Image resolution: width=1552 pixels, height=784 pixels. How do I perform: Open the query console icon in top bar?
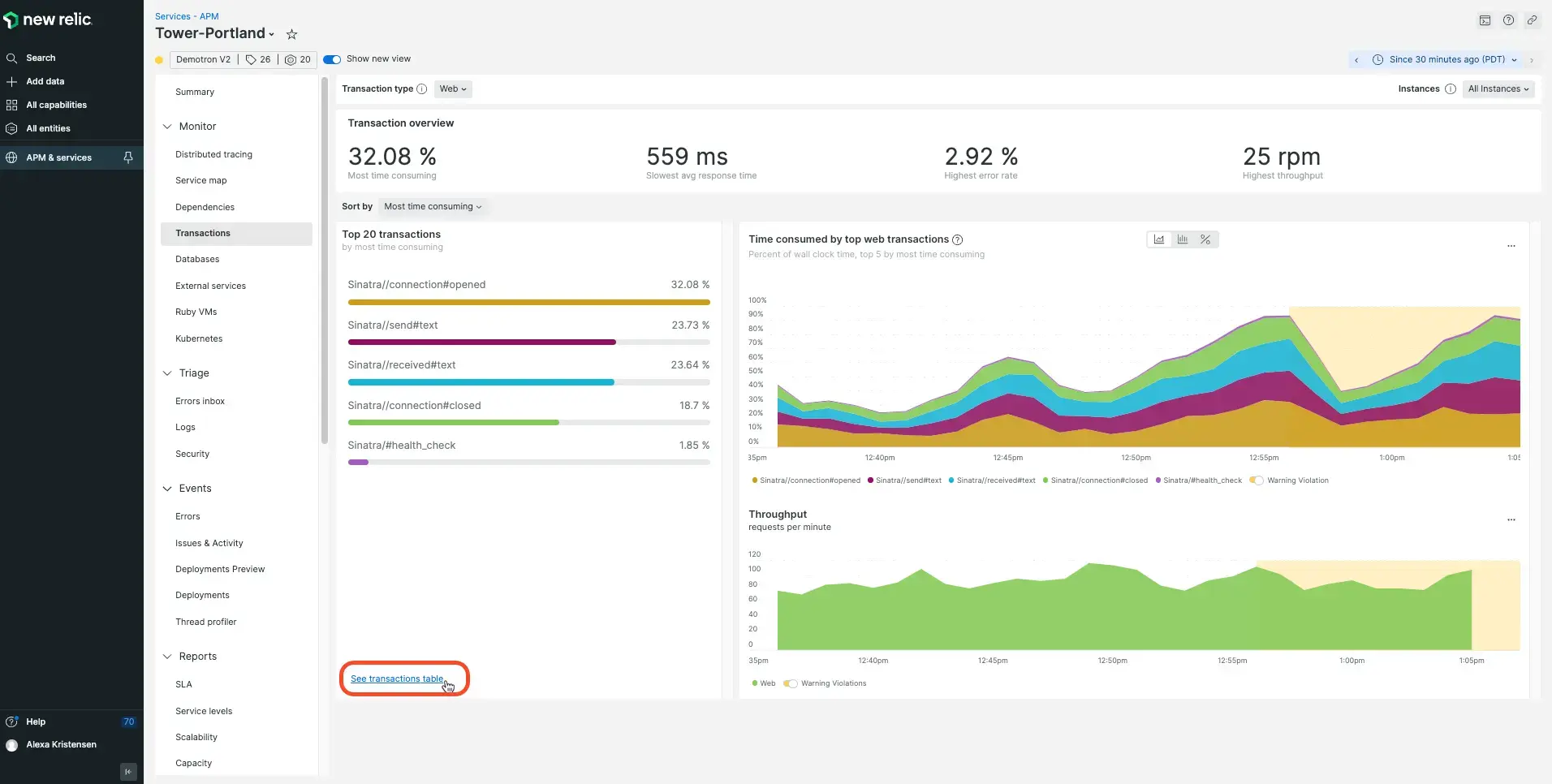tap(1485, 20)
